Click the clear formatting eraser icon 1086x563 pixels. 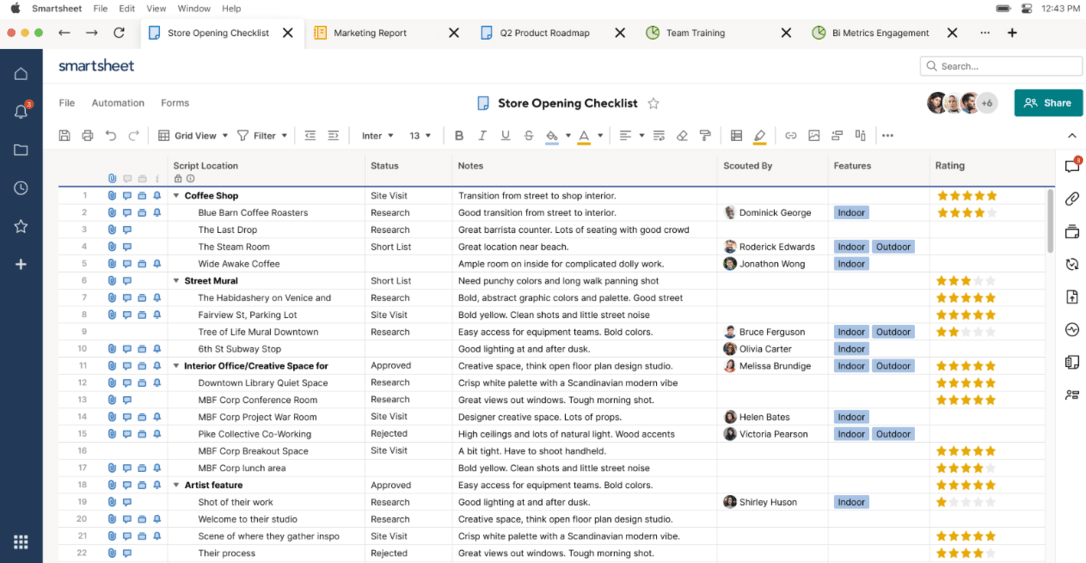(682, 136)
